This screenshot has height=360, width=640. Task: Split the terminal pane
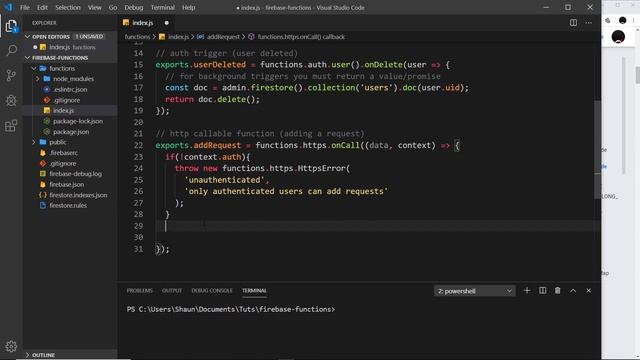pyautogui.click(x=542, y=291)
